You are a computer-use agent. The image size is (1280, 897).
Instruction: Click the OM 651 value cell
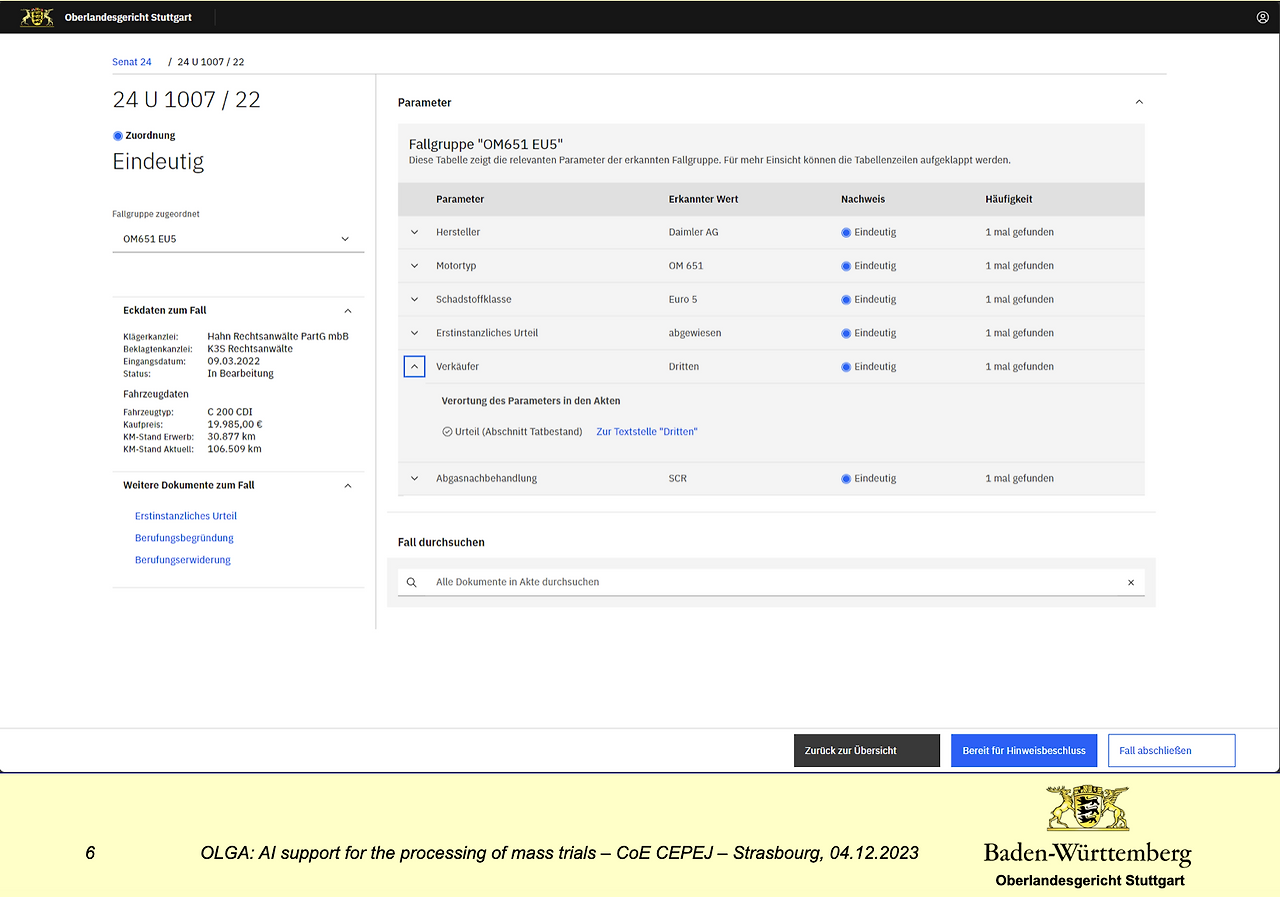click(x=686, y=266)
